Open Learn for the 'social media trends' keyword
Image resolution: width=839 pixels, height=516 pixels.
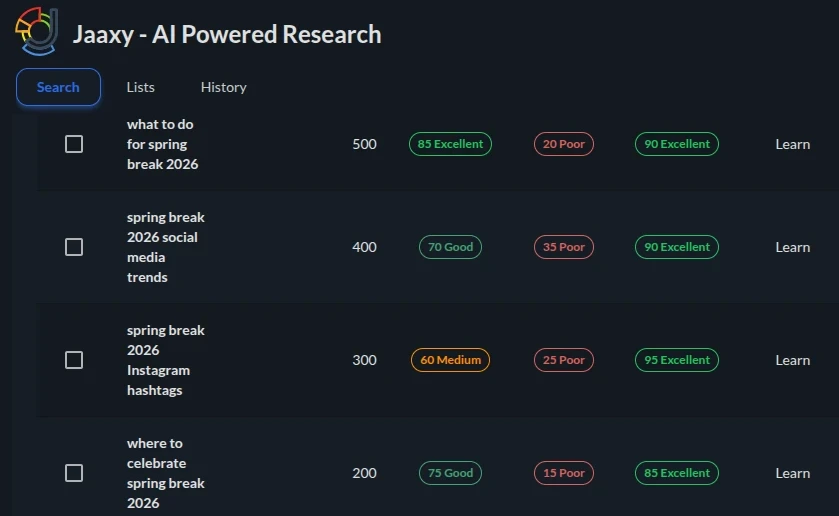coord(792,247)
